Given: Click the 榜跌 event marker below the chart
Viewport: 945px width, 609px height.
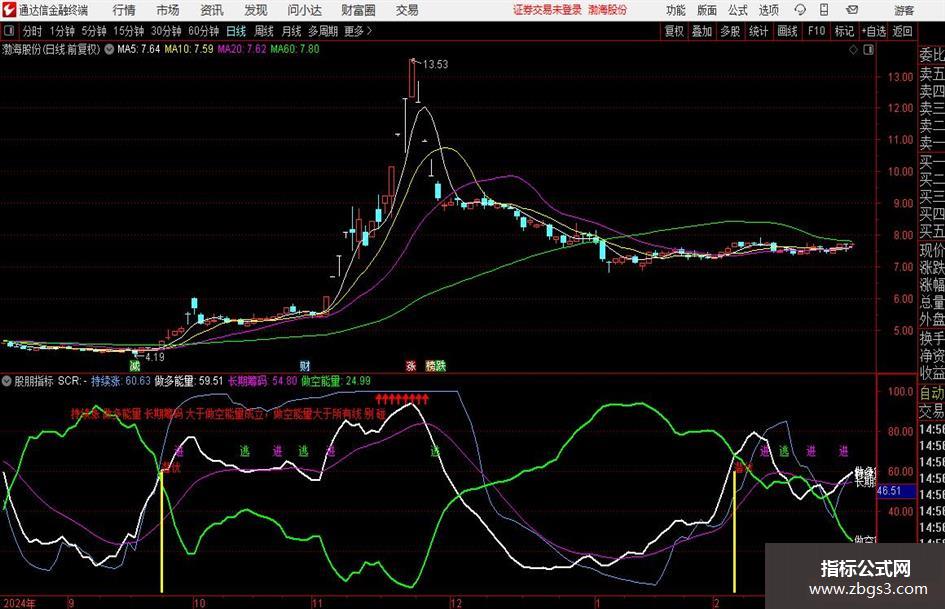Looking at the screenshot, I should click(x=436, y=366).
